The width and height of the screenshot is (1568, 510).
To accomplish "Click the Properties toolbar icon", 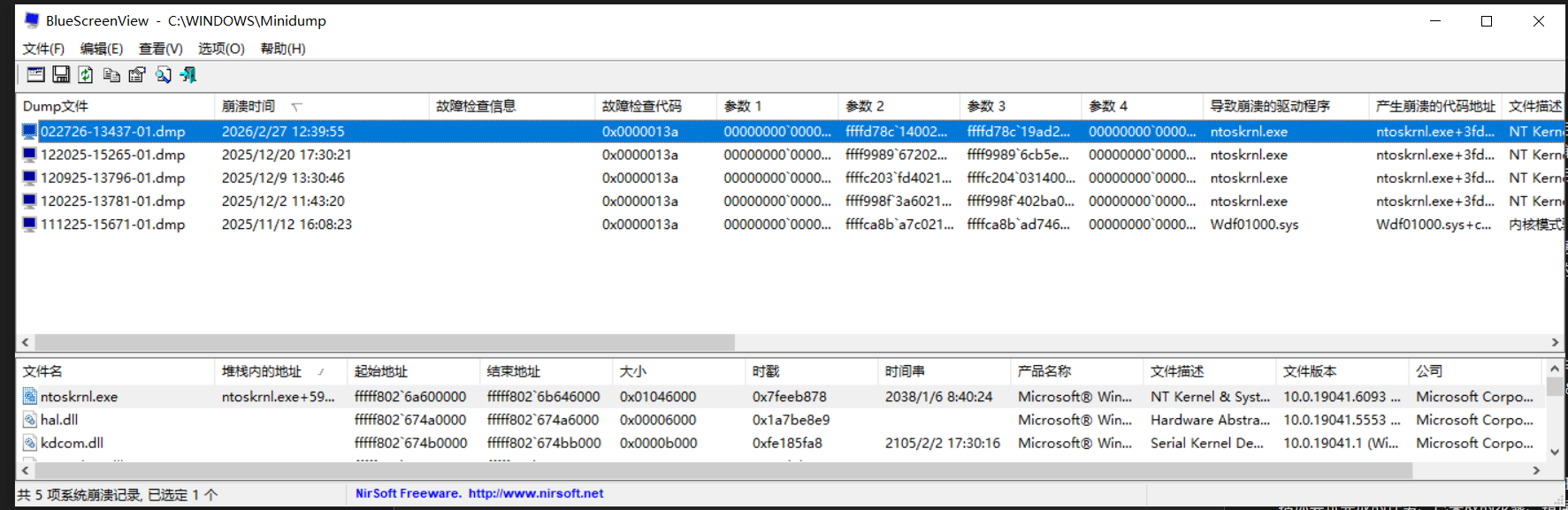I will 137,75.
